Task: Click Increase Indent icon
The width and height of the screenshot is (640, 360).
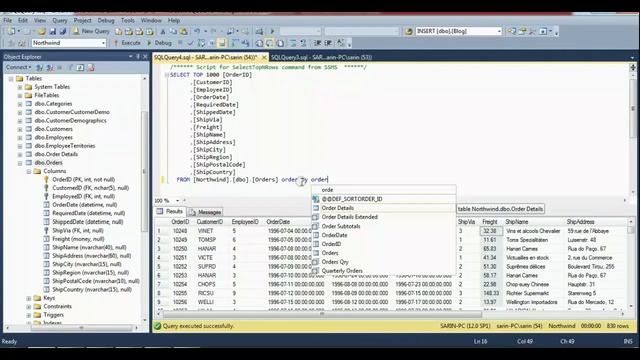Action: click(328, 43)
